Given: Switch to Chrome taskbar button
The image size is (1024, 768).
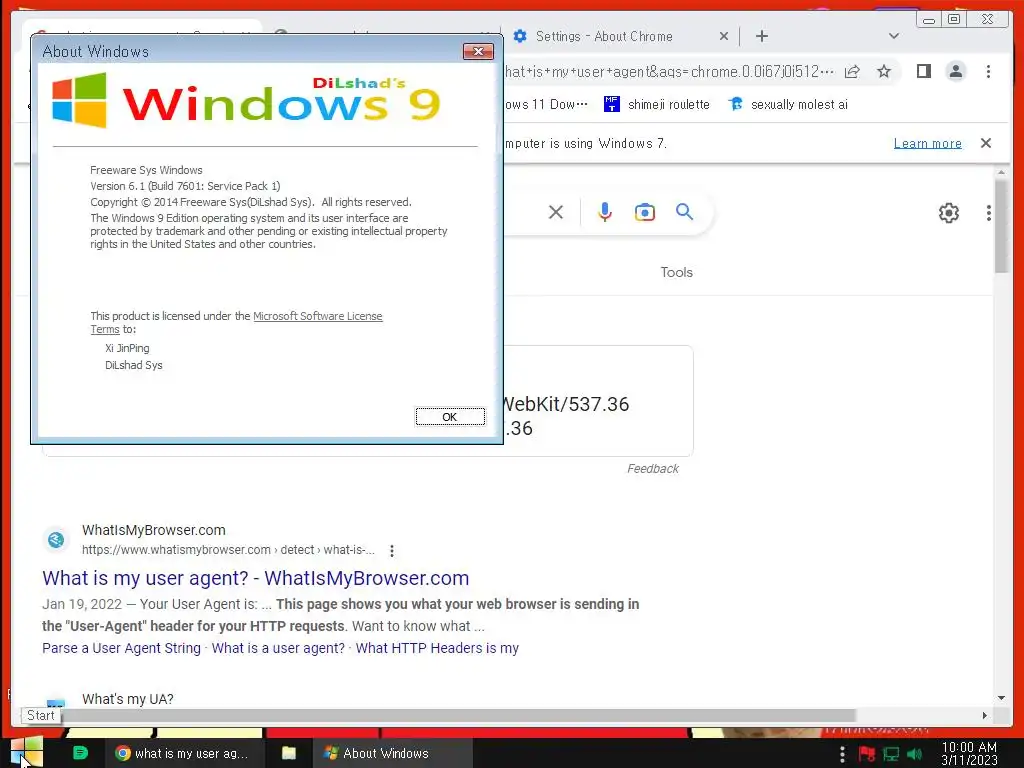Looking at the screenshot, I should [184, 753].
